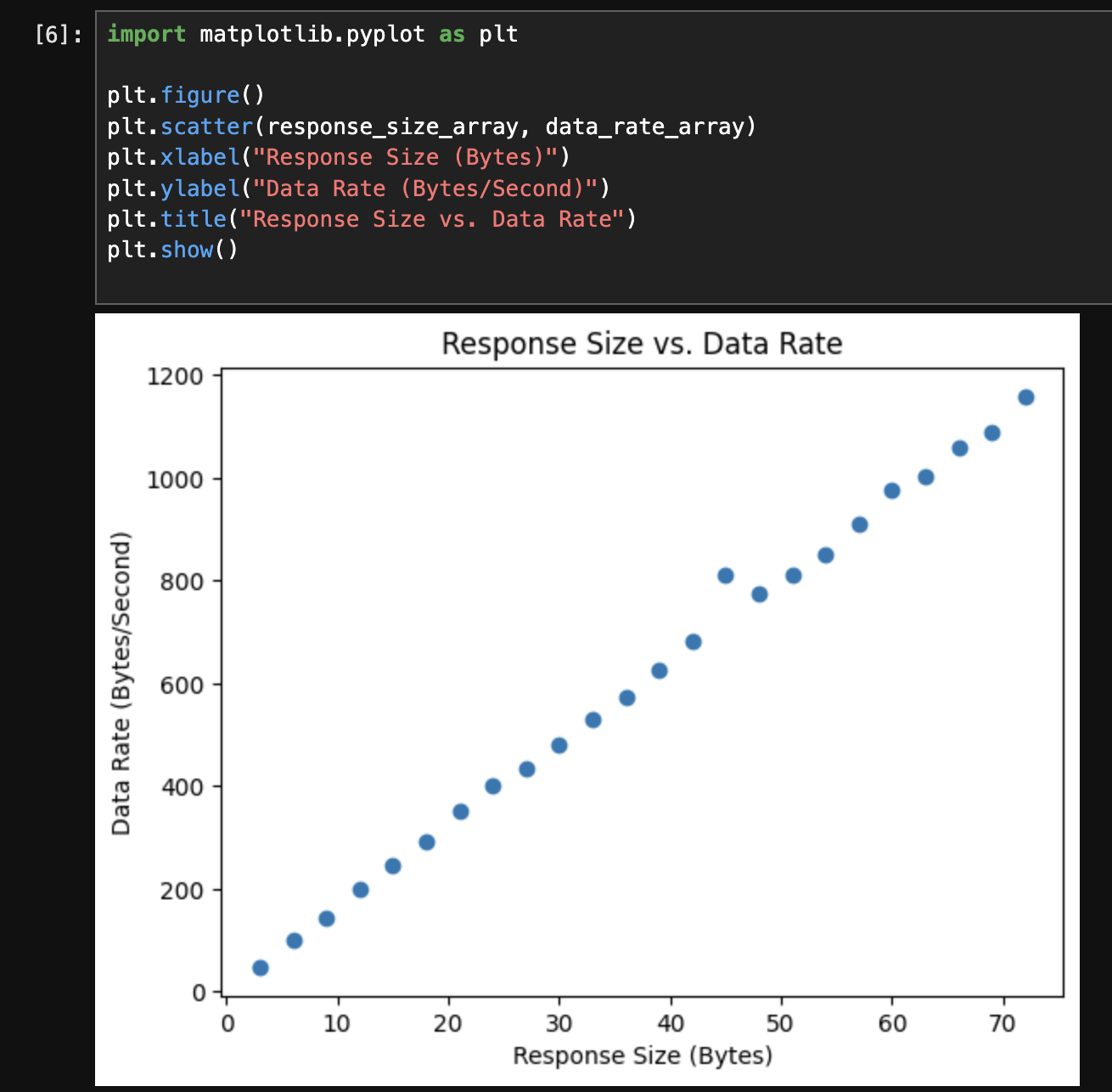Viewport: 1112px width, 1092px height.
Task: Click the chart's x-axis label below ticks
Action: click(643, 1055)
